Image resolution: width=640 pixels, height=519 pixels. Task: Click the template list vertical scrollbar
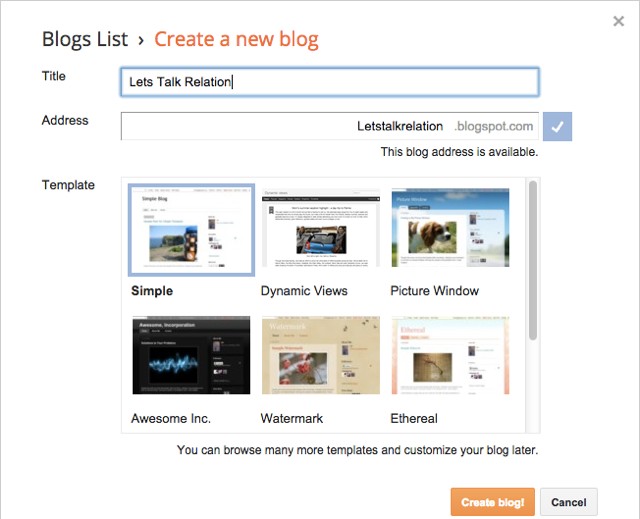click(x=533, y=270)
